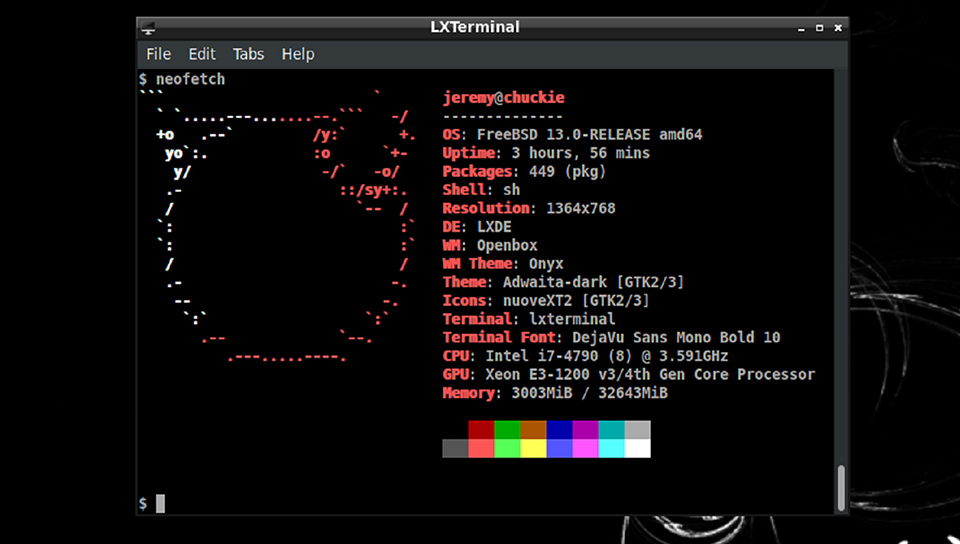
Task: Click the terminal vertical scrollbar thumb
Action: pos(841,488)
